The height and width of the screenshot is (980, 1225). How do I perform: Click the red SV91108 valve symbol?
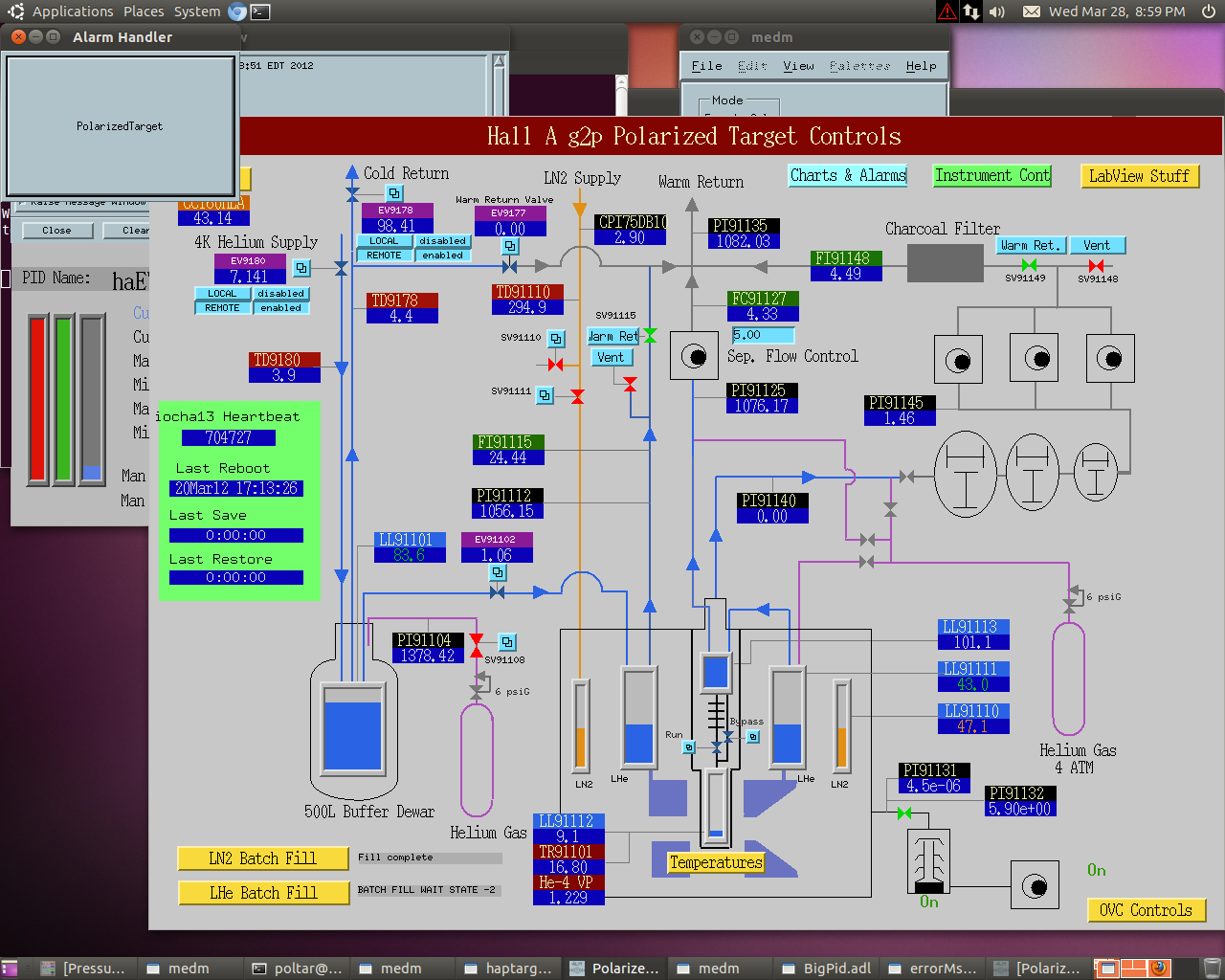tap(476, 645)
